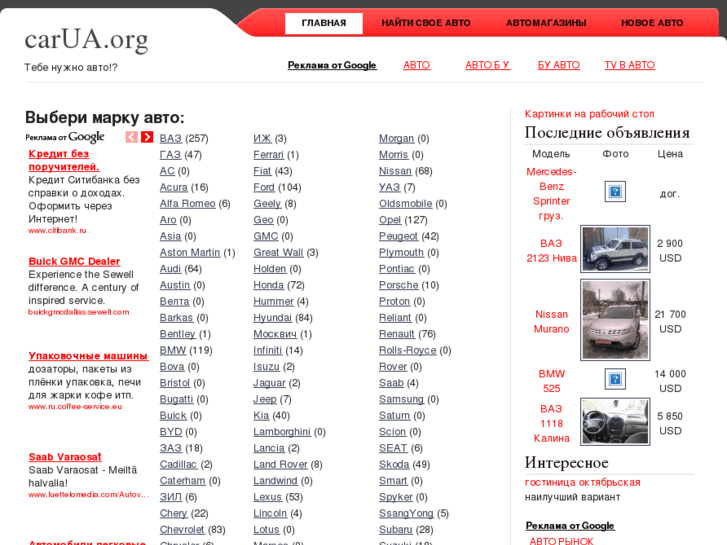
Task: Open the BMW 525 listing link
Action: 551,381
